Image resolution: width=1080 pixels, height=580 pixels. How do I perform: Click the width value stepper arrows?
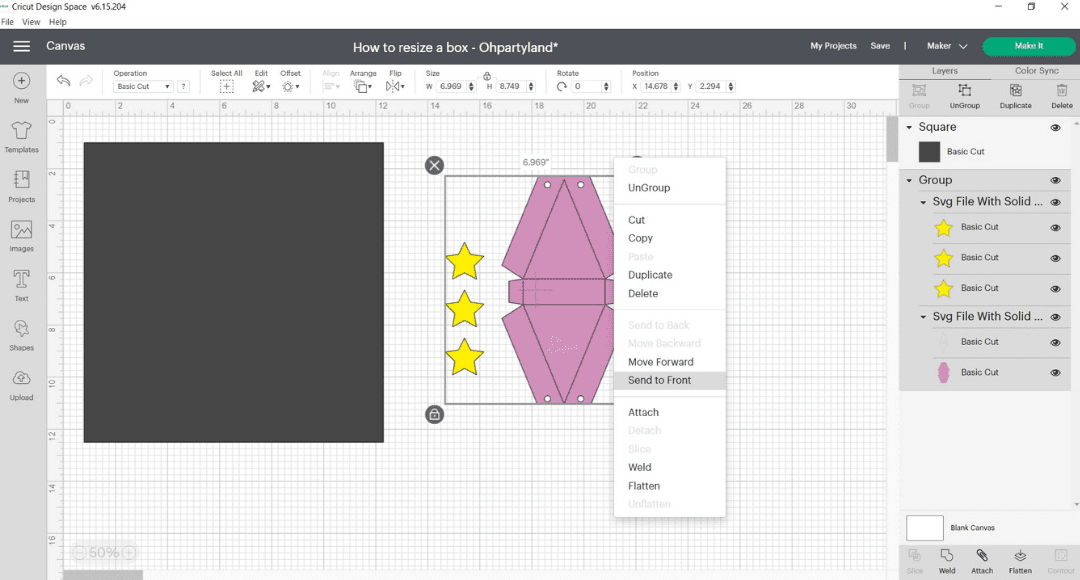pos(471,86)
